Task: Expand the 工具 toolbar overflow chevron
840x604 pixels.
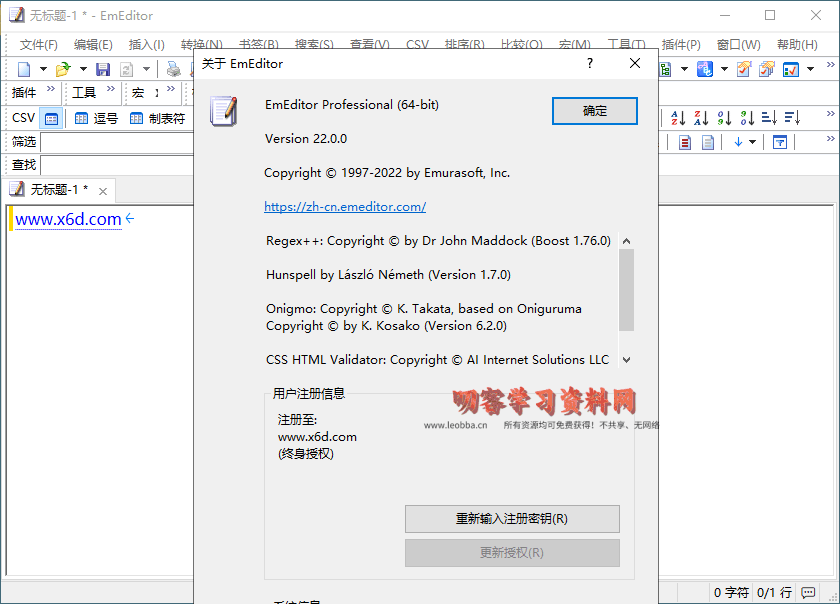Action: (x=111, y=89)
